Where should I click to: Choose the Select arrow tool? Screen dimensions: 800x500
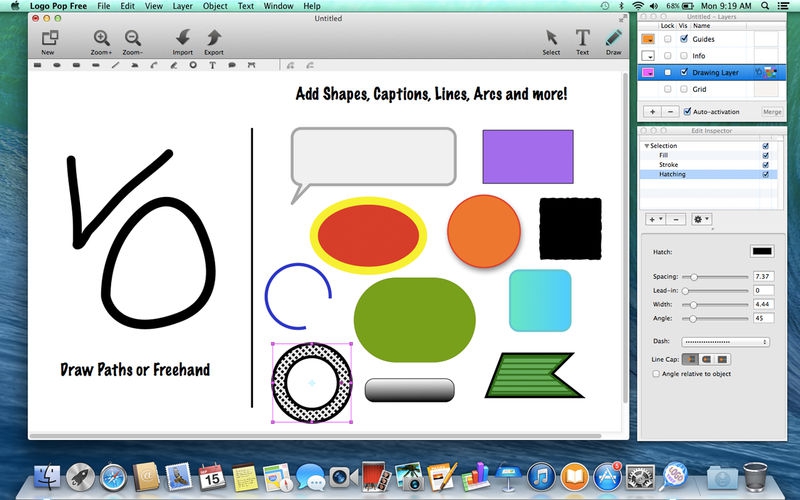pyautogui.click(x=551, y=38)
